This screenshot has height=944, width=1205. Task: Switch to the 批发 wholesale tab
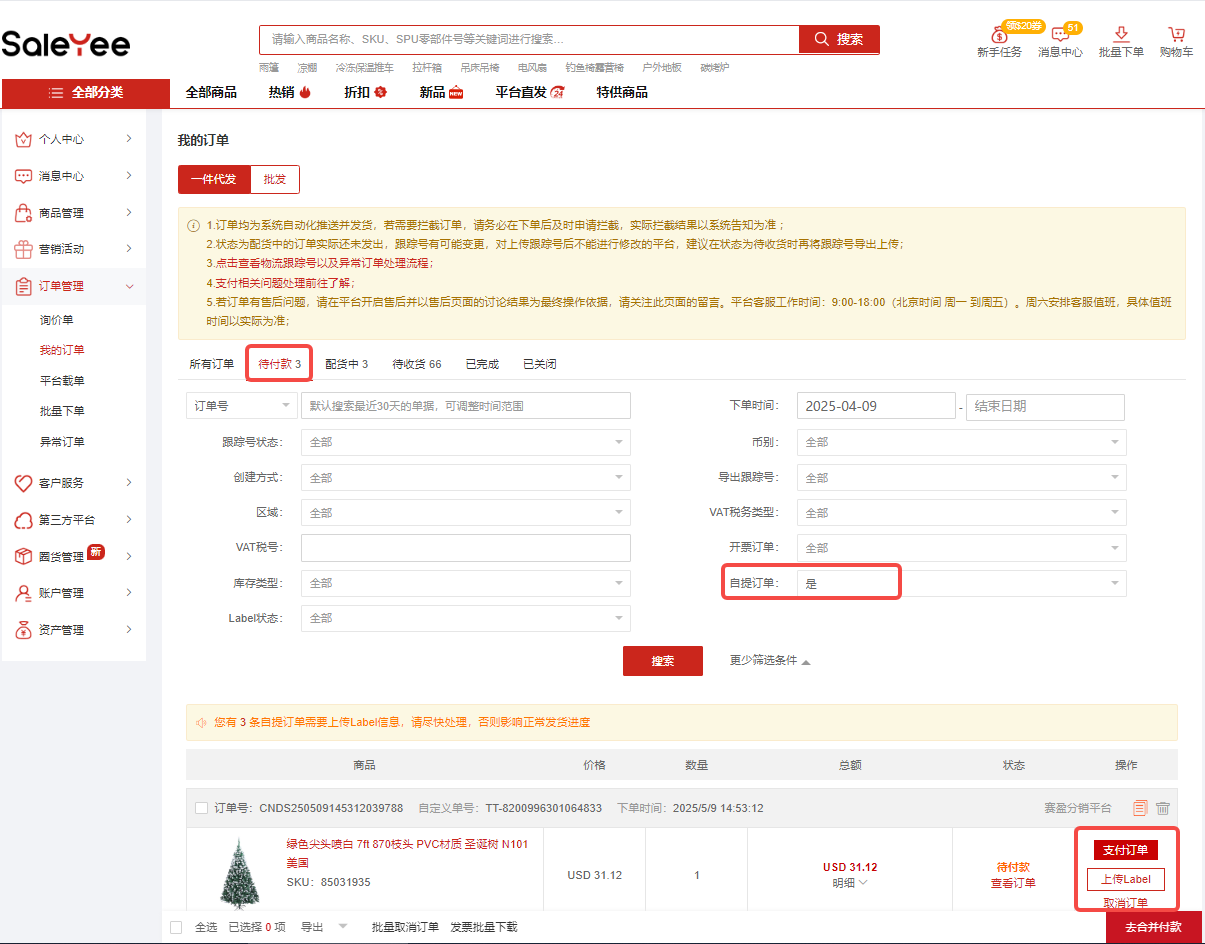coord(275,179)
